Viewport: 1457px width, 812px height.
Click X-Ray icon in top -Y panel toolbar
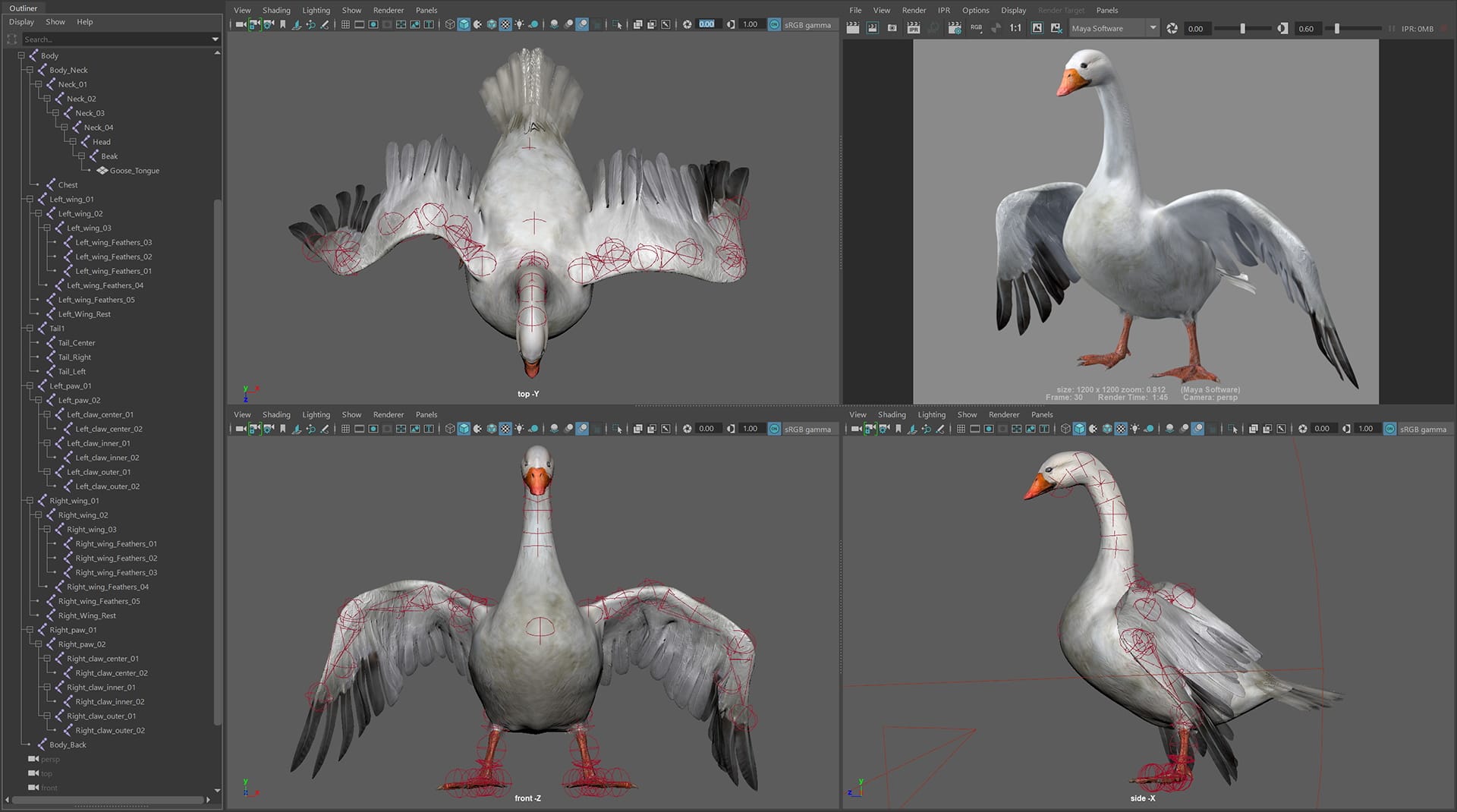pos(637,24)
